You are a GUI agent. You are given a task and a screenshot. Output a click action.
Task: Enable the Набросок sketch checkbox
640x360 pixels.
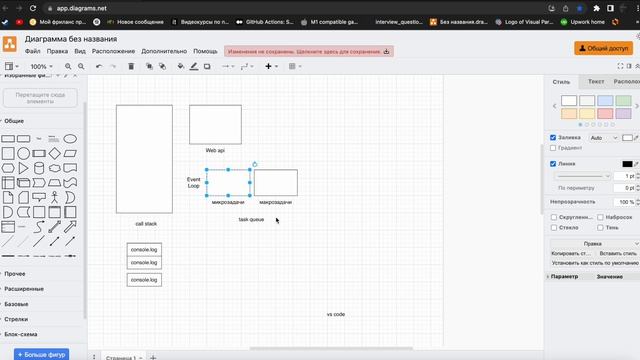[600, 217]
